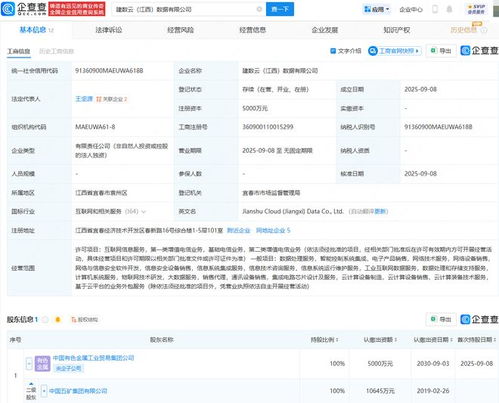499x403 pixels.
Task: Expand the 国标行业 chevron after (I64)
Action: [x=144, y=212]
